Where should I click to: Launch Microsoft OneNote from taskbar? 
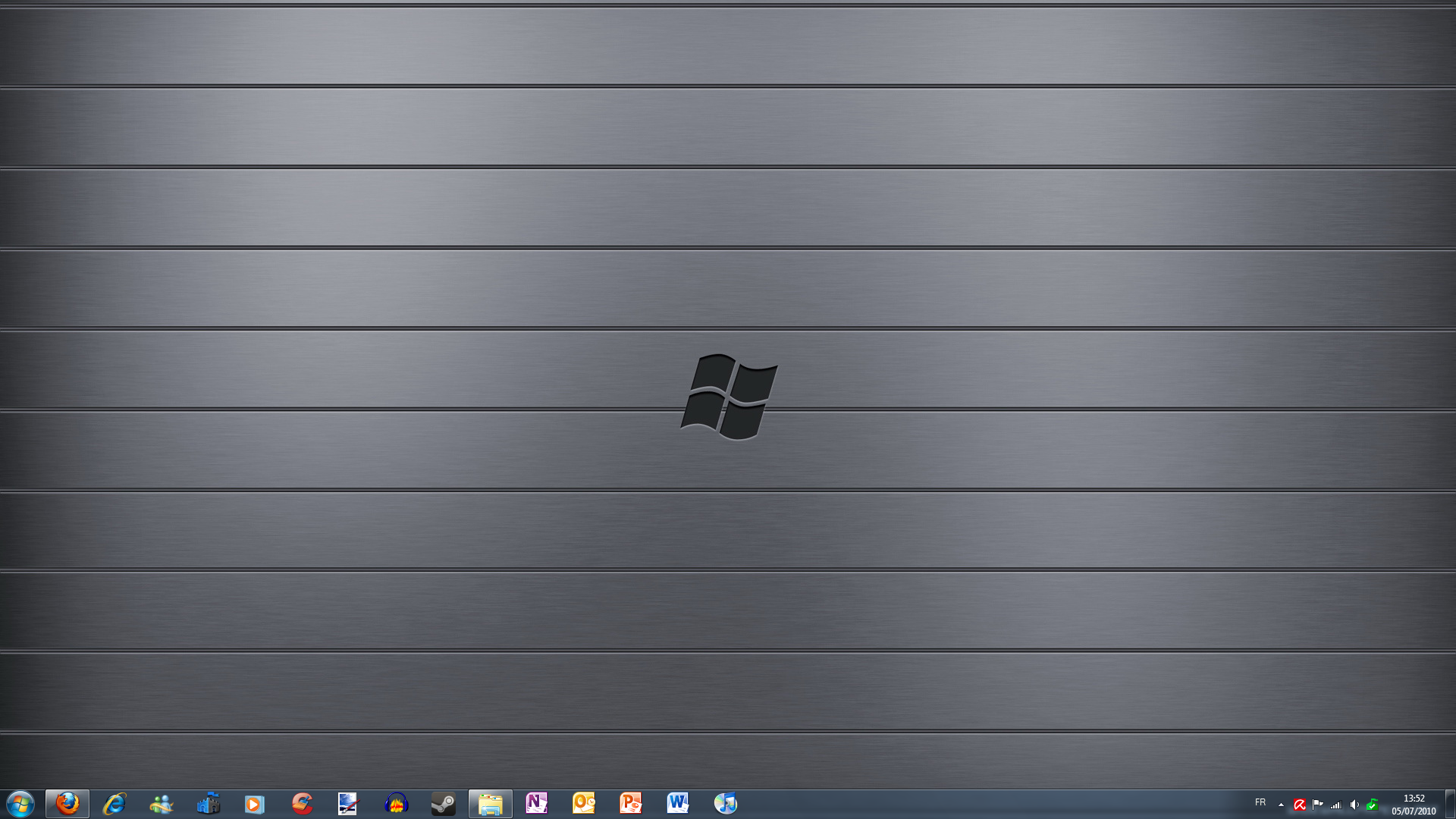(x=537, y=804)
